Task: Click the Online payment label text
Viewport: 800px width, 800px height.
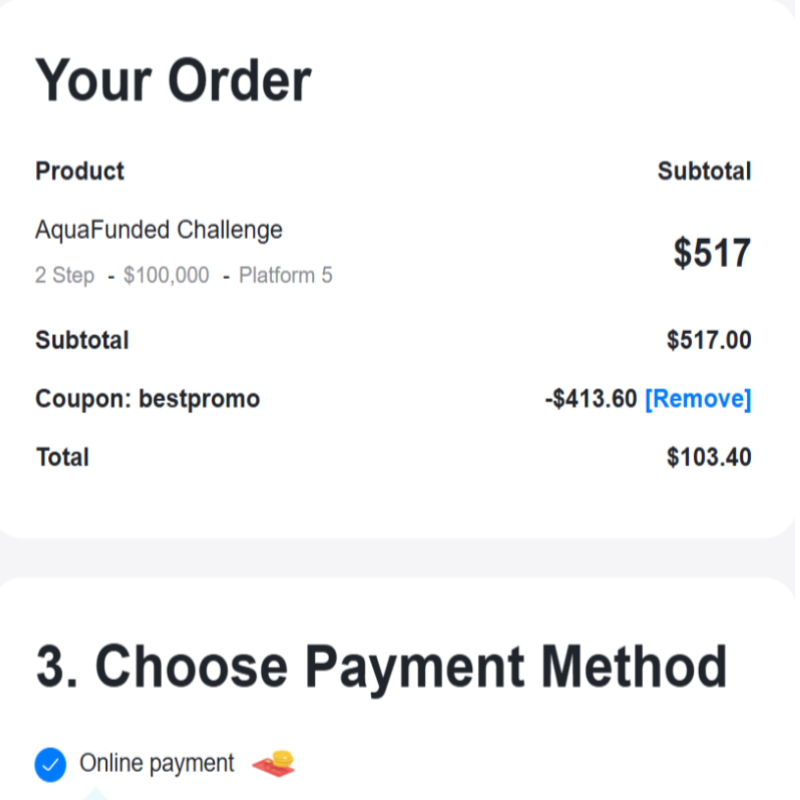Action: pos(157,764)
